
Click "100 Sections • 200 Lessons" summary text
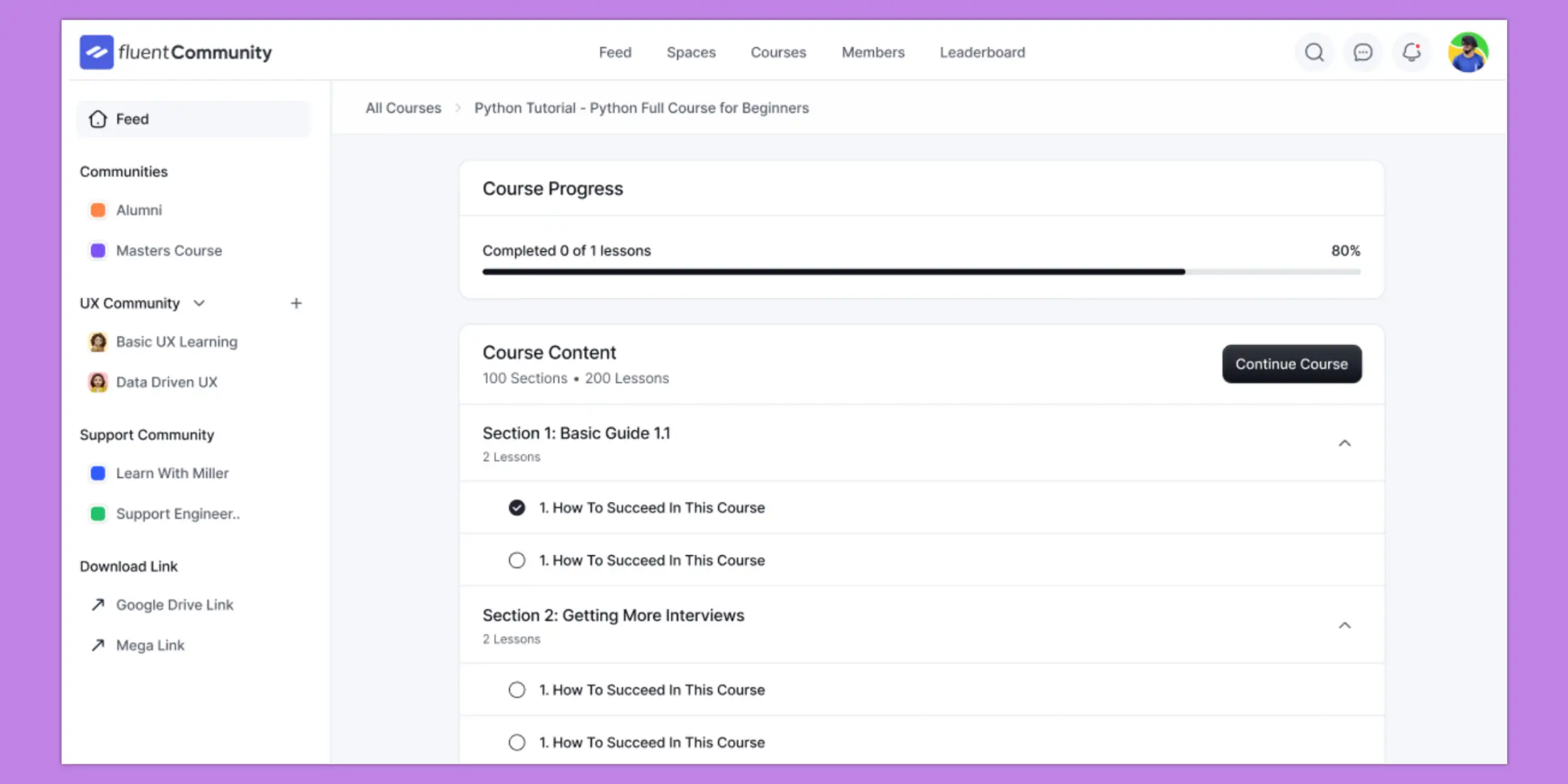click(x=576, y=378)
